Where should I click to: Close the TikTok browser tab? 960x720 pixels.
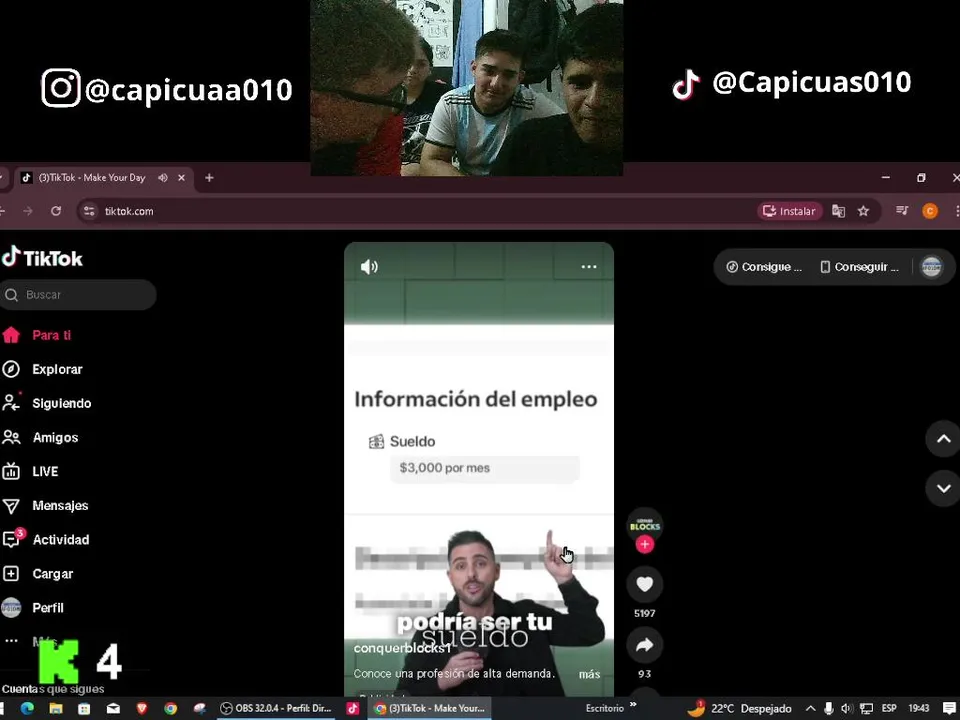point(181,178)
